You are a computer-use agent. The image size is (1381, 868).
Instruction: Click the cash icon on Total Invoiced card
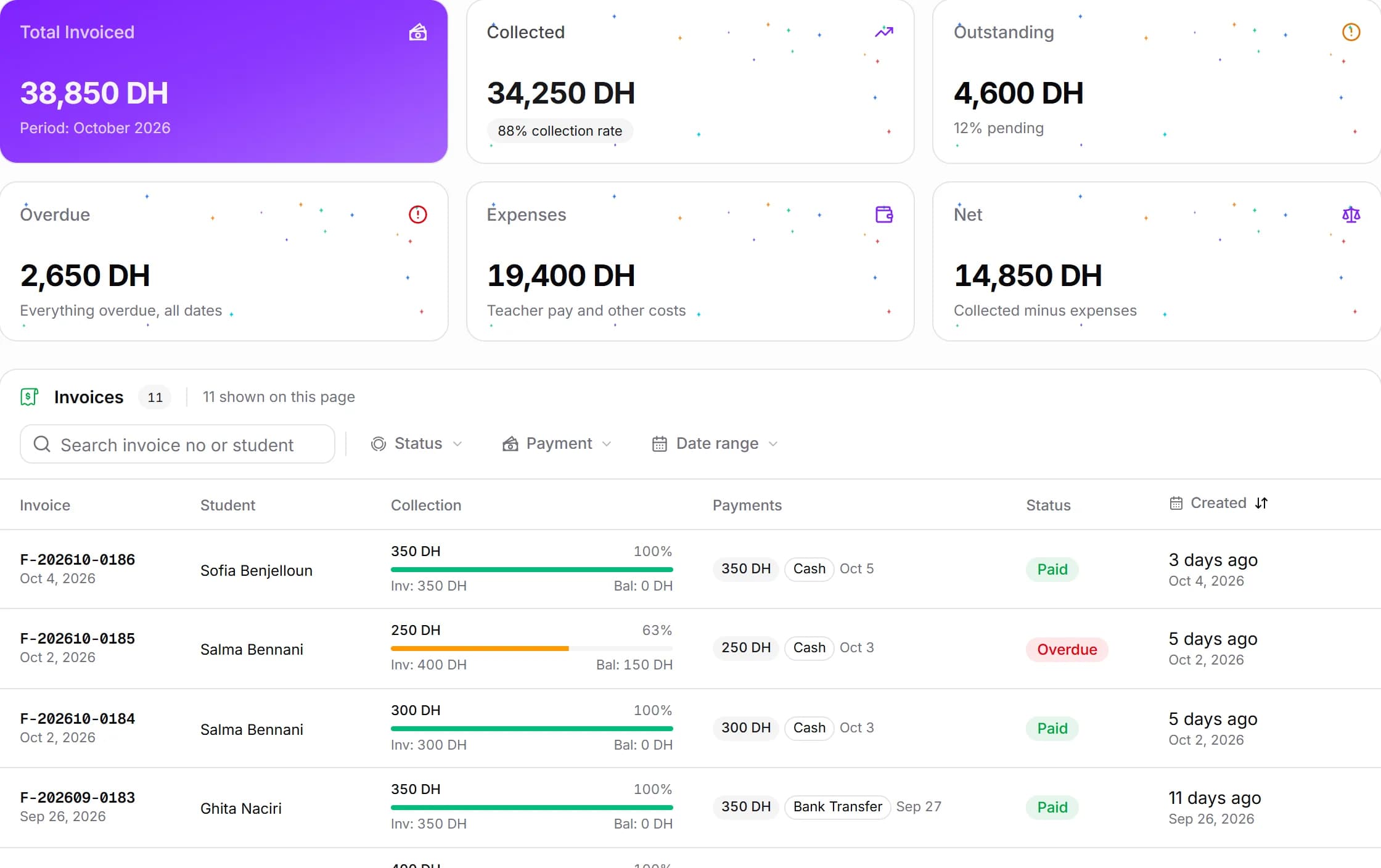[418, 32]
